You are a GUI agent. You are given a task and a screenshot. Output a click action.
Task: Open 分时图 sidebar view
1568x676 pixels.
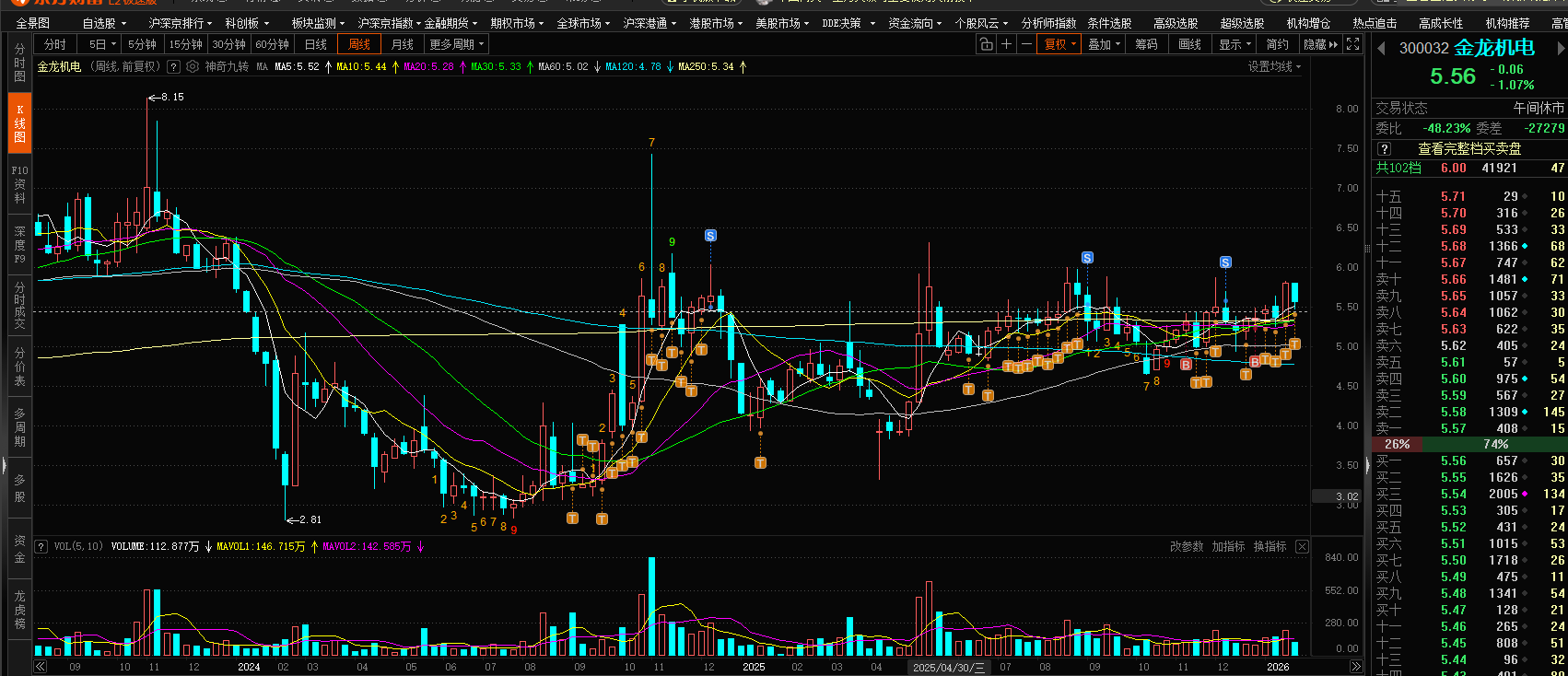pyautogui.click(x=19, y=63)
